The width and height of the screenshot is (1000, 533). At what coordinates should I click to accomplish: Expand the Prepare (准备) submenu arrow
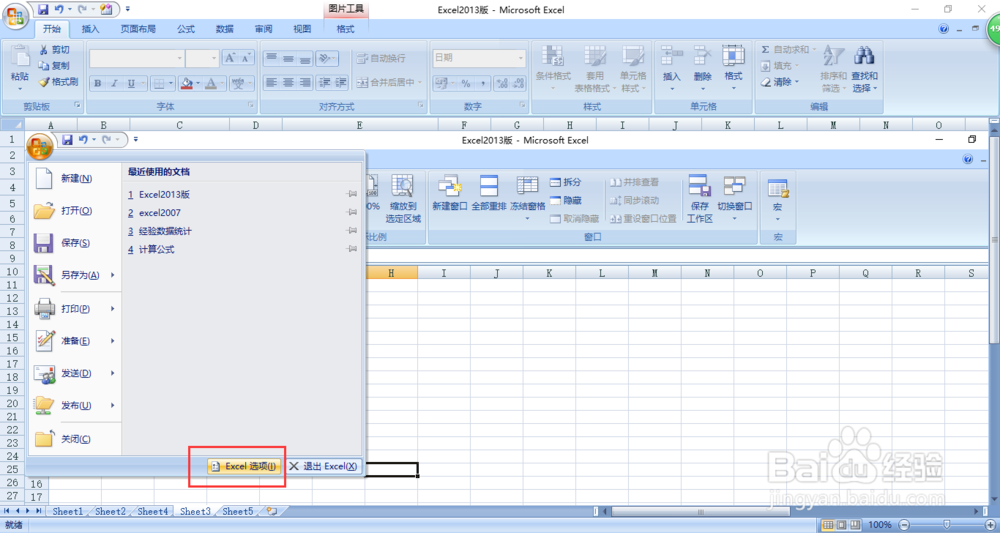point(113,341)
